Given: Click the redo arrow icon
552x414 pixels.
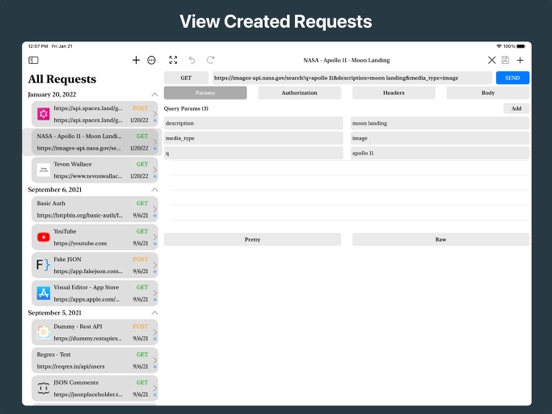Looking at the screenshot, I should 211,60.
